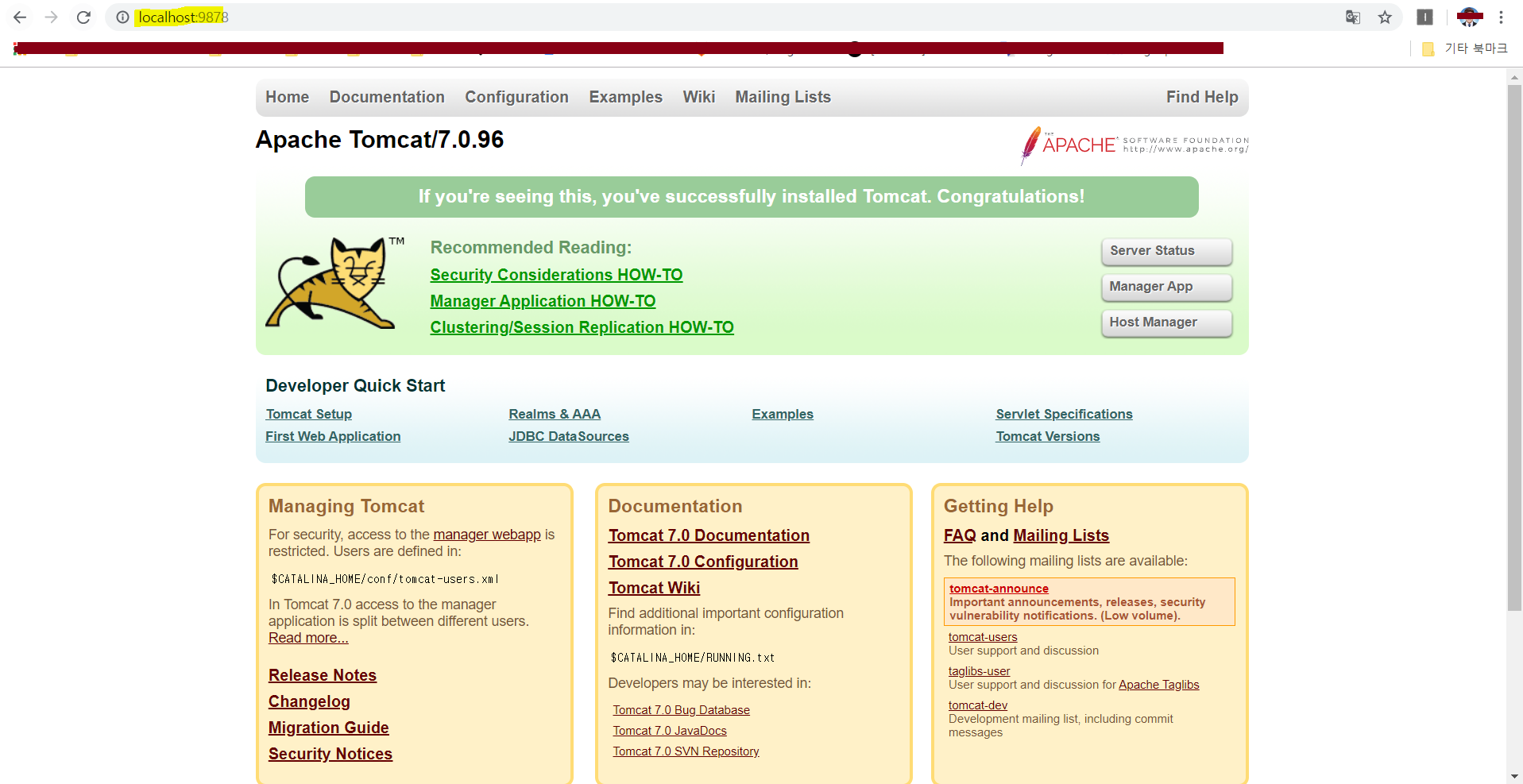Open Tomcat 7.0 SVN Repository link
This screenshot has height=784, width=1523.
pos(686,751)
